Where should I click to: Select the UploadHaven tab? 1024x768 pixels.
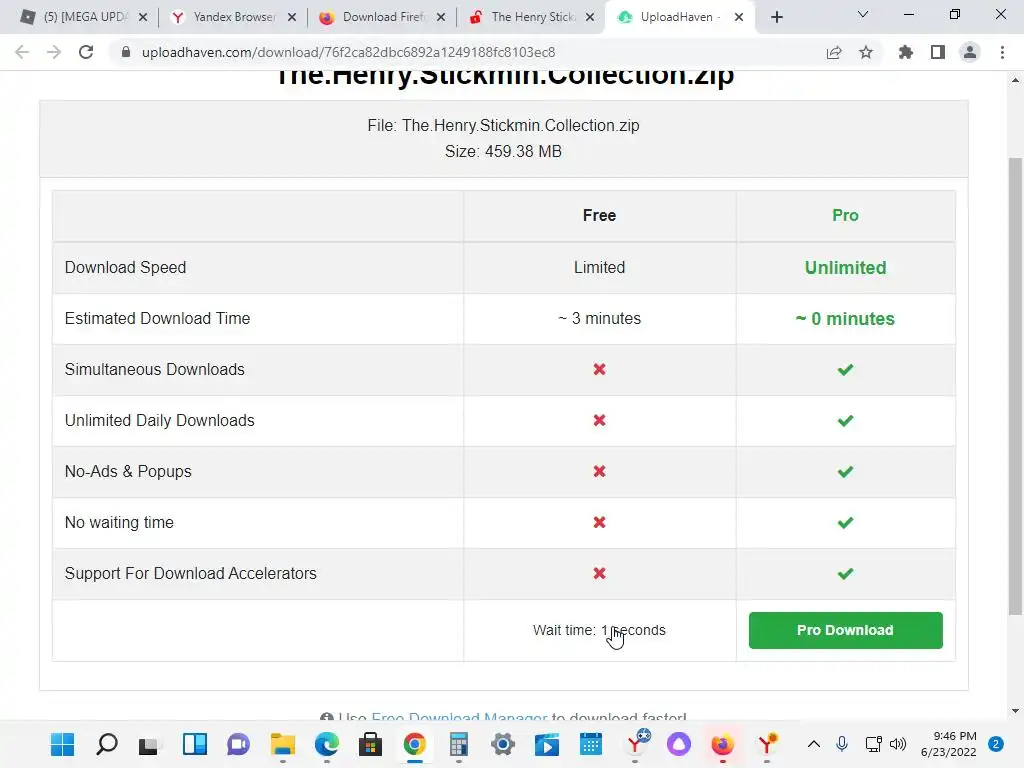[x=679, y=17]
